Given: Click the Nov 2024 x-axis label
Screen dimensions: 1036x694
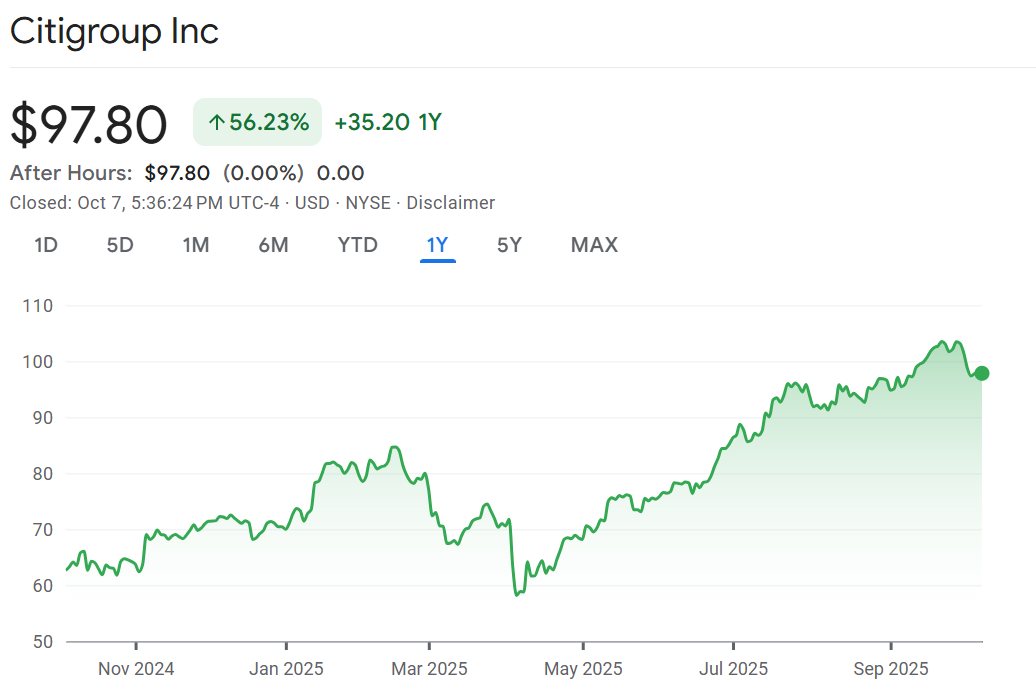Looking at the screenshot, I should 136,669.
